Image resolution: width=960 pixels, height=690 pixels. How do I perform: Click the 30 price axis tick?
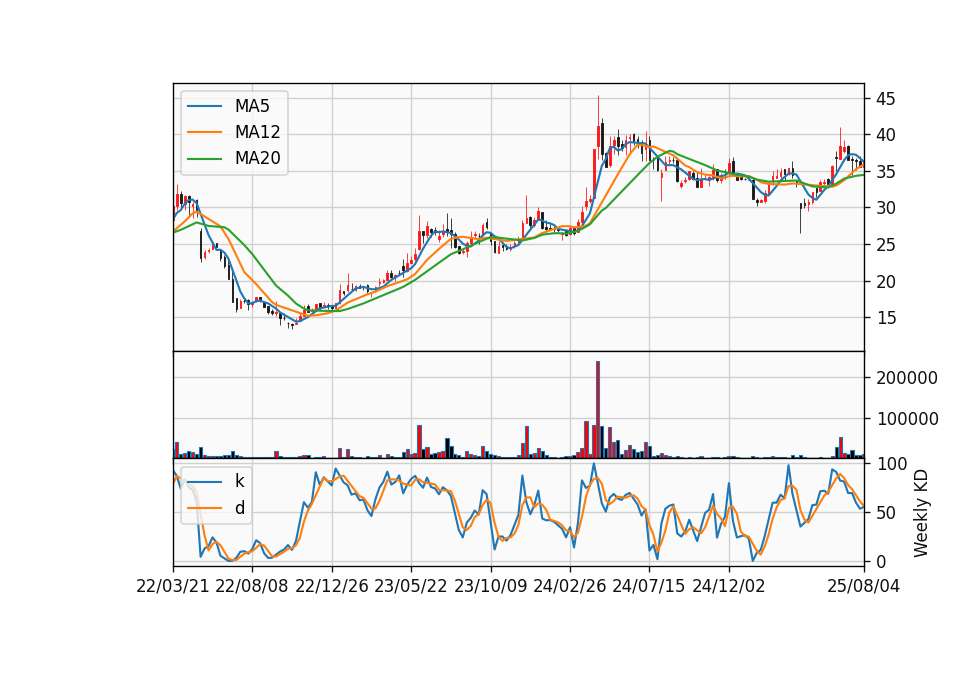click(885, 208)
